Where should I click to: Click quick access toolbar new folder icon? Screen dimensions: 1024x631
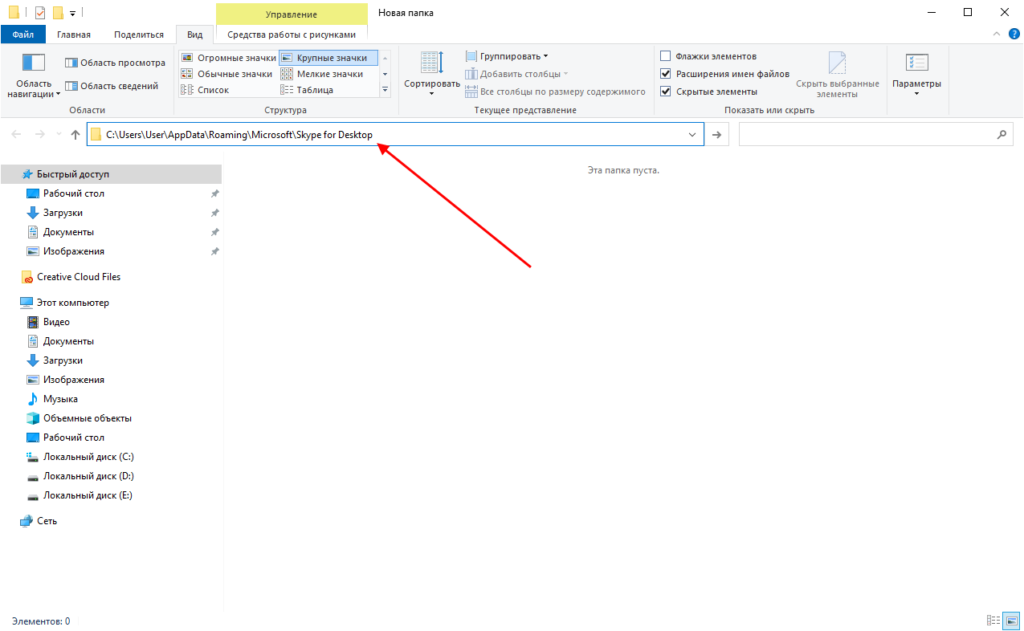point(57,12)
